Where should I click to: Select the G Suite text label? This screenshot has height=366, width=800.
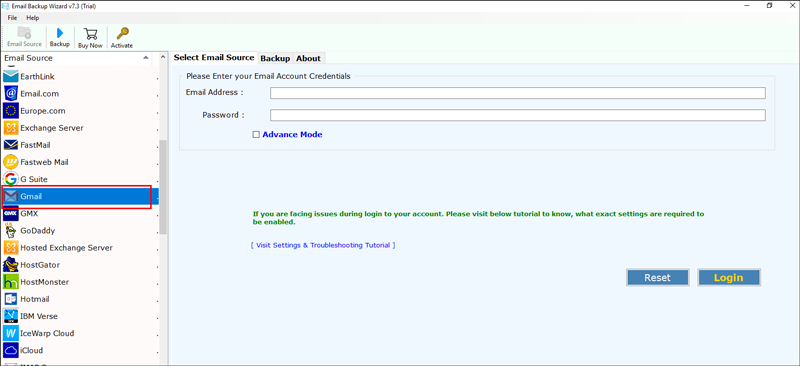(34, 179)
